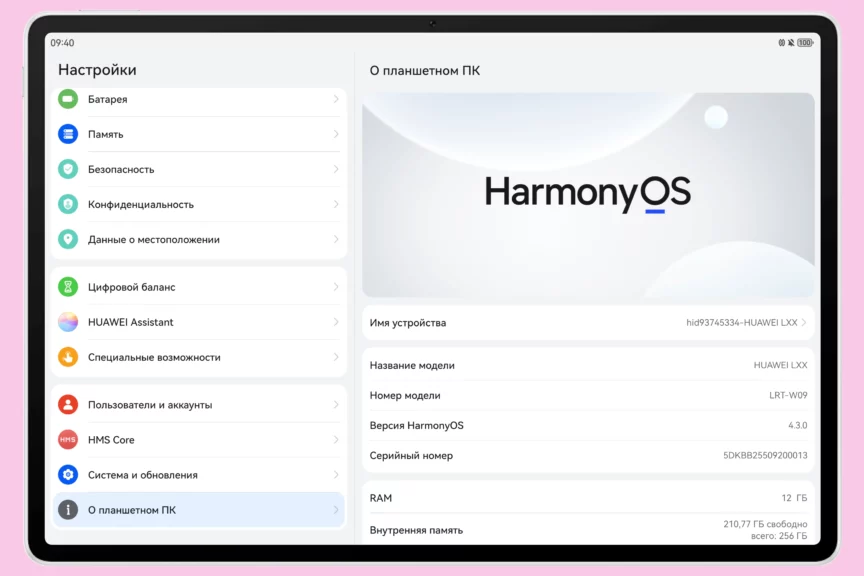Open the chevron next to HMS Core
The image size is (864, 576).
336,440
